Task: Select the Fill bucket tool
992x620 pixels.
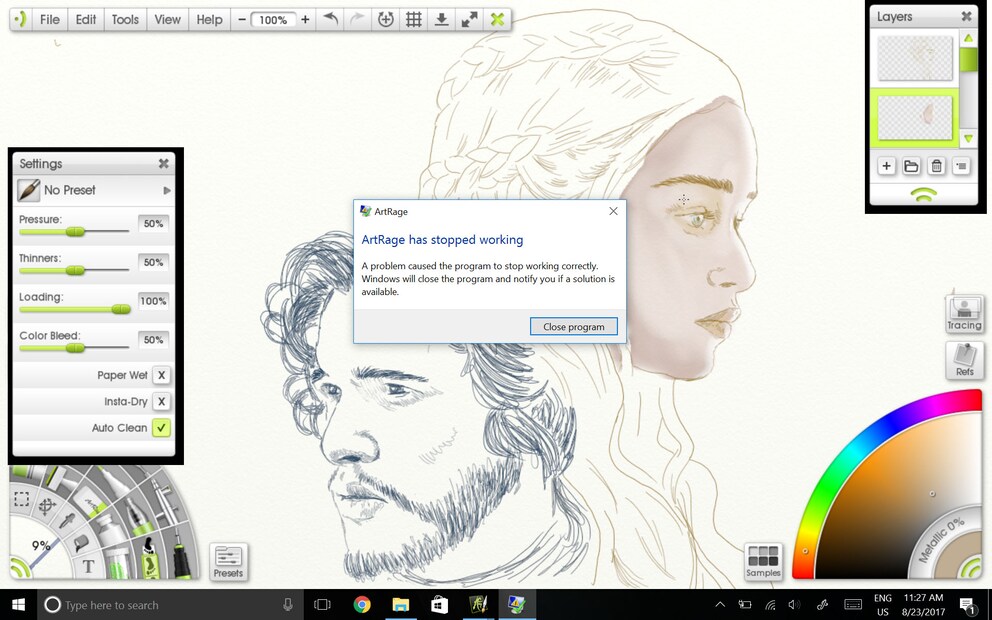Action: pos(82,542)
